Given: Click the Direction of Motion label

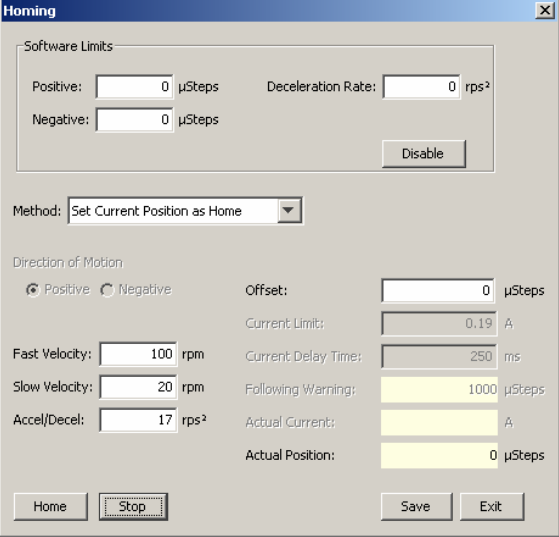Looking at the screenshot, I should coord(68,262).
